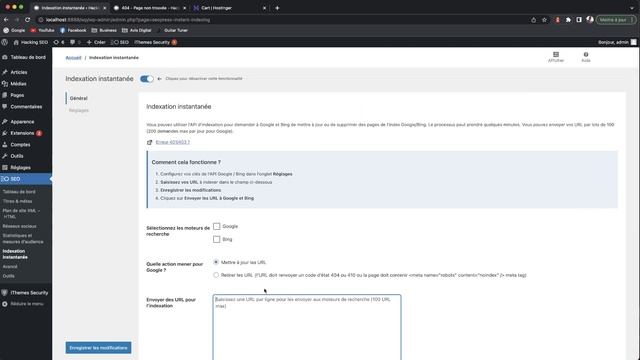Open the Afficher display options icon
This screenshot has height=360, width=640.
556,57
